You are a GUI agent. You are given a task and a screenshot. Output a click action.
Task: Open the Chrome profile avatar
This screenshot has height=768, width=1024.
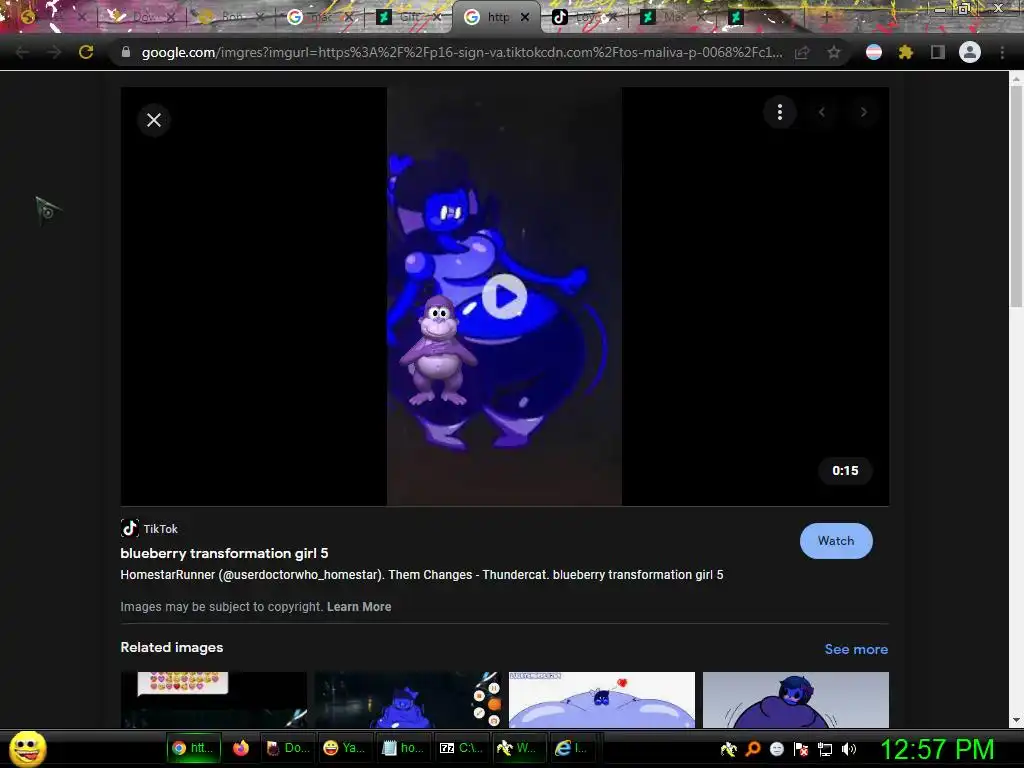[970, 52]
